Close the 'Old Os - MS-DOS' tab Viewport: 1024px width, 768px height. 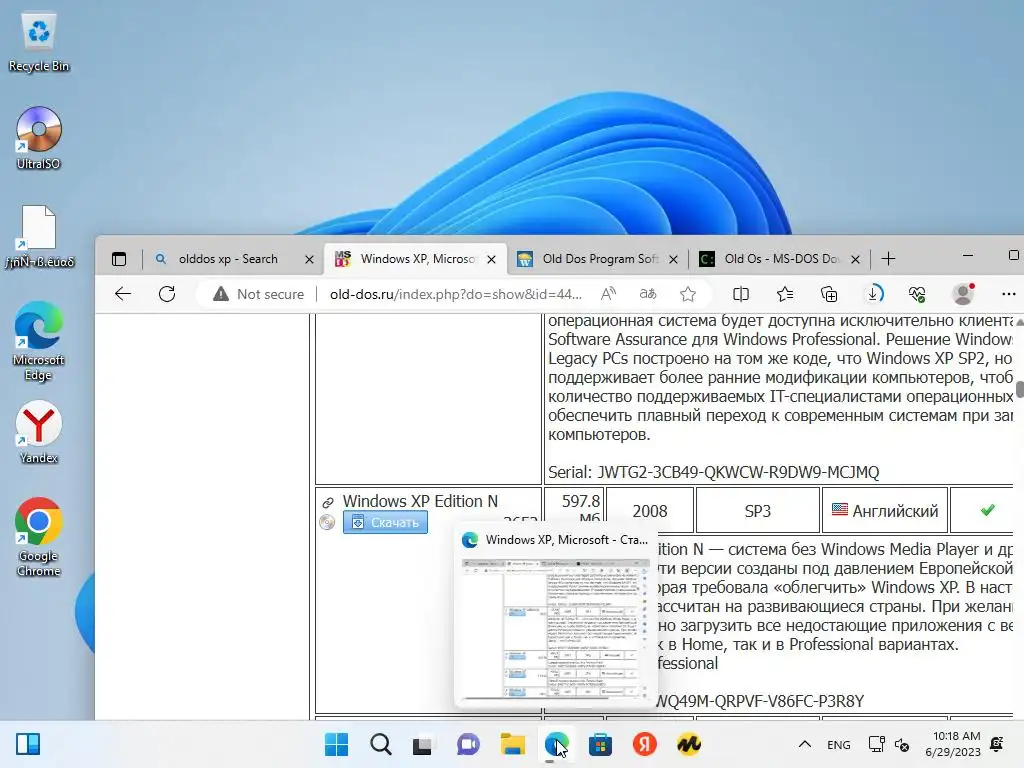pyautogui.click(x=855, y=259)
